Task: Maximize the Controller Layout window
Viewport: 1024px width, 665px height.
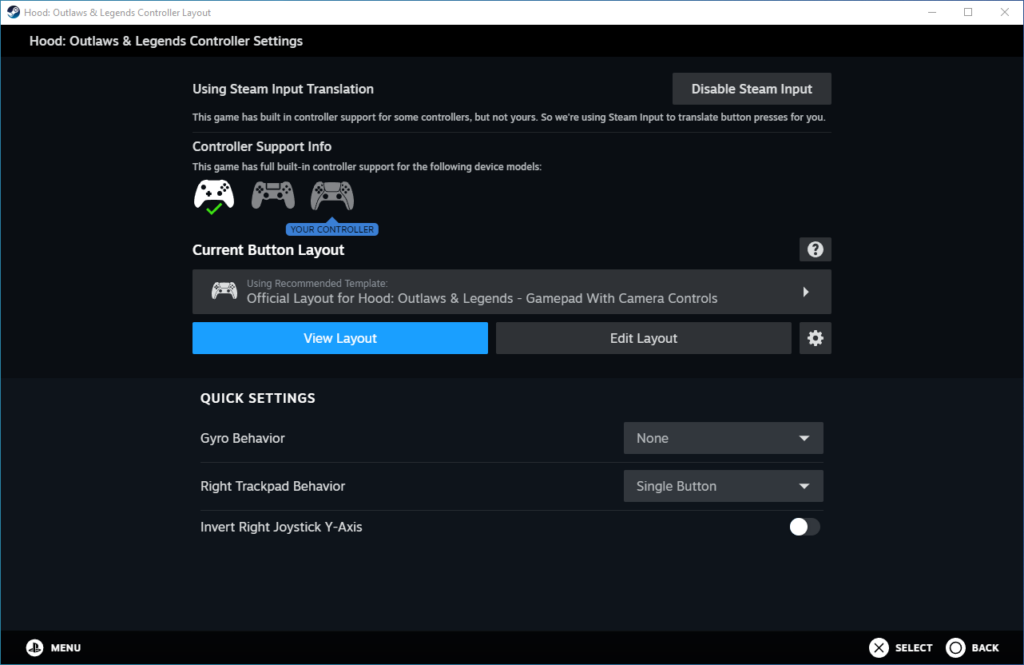Action: point(968,12)
